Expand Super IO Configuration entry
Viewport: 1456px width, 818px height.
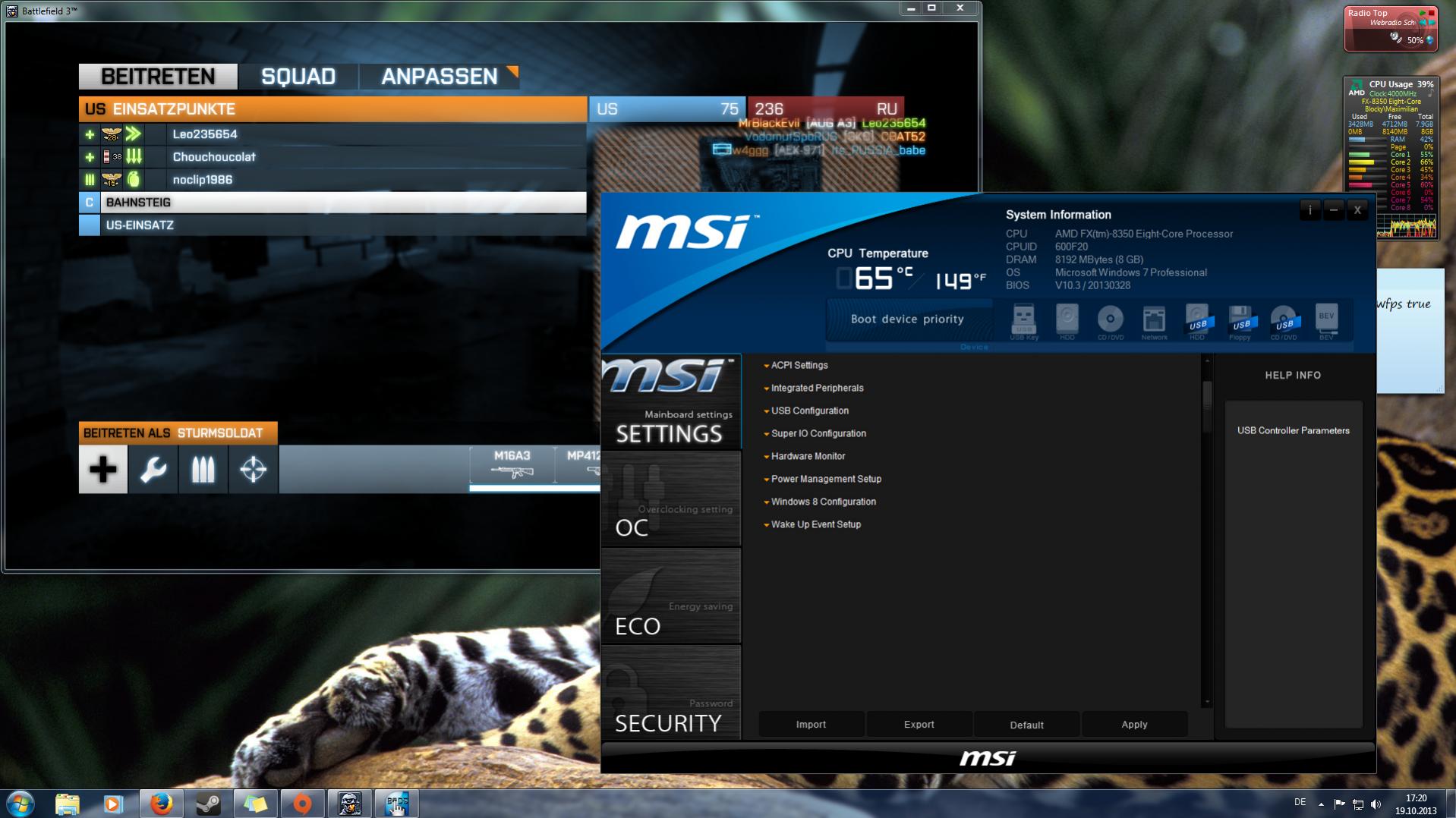(x=818, y=433)
